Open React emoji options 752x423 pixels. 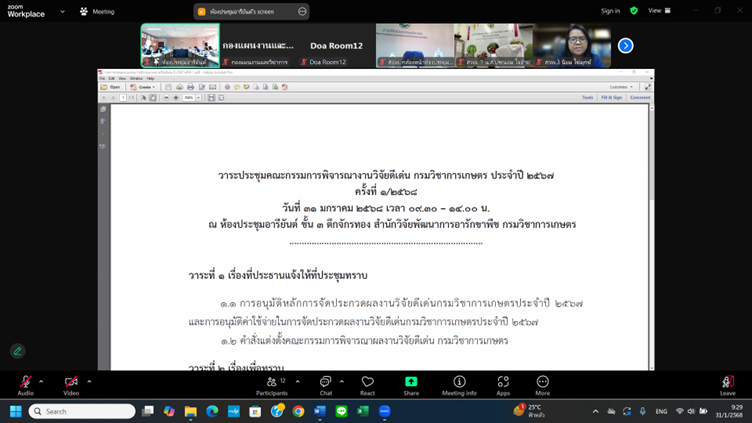[x=367, y=385]
